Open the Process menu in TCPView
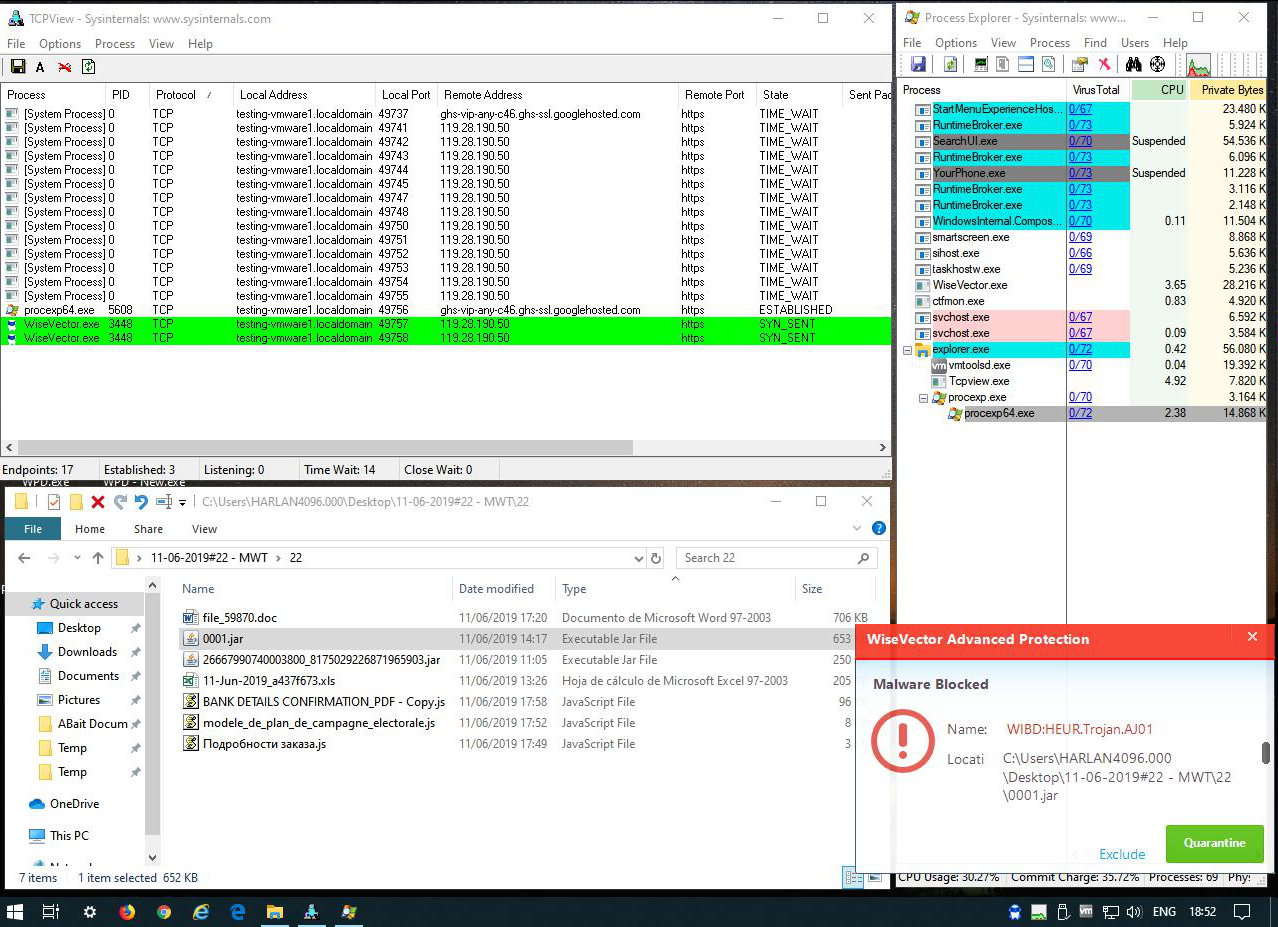 coord(114,44)
